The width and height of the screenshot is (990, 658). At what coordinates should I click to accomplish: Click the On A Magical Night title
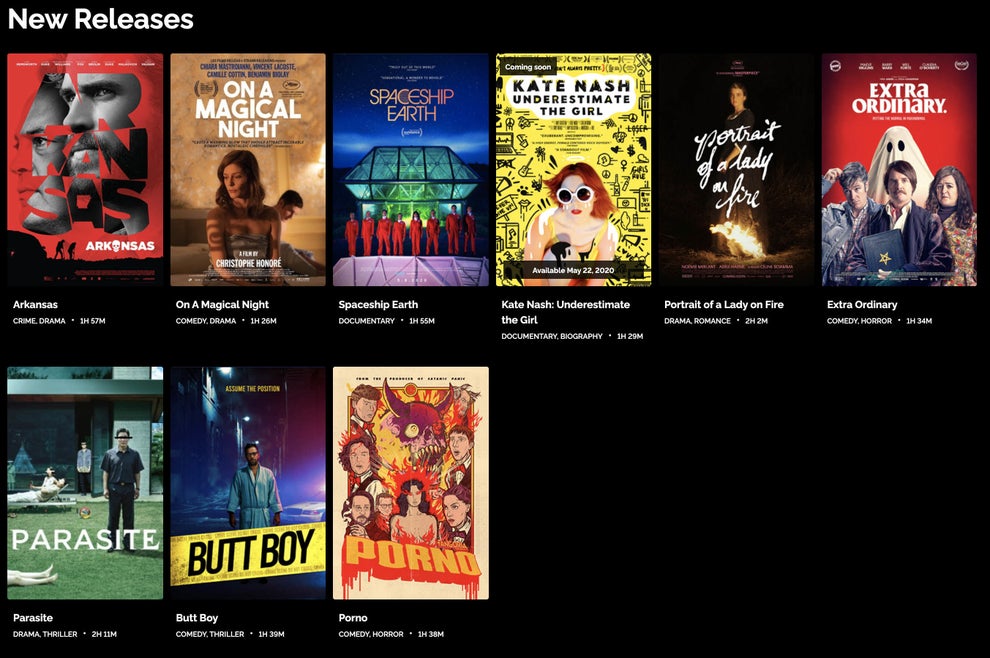point(222,304)
